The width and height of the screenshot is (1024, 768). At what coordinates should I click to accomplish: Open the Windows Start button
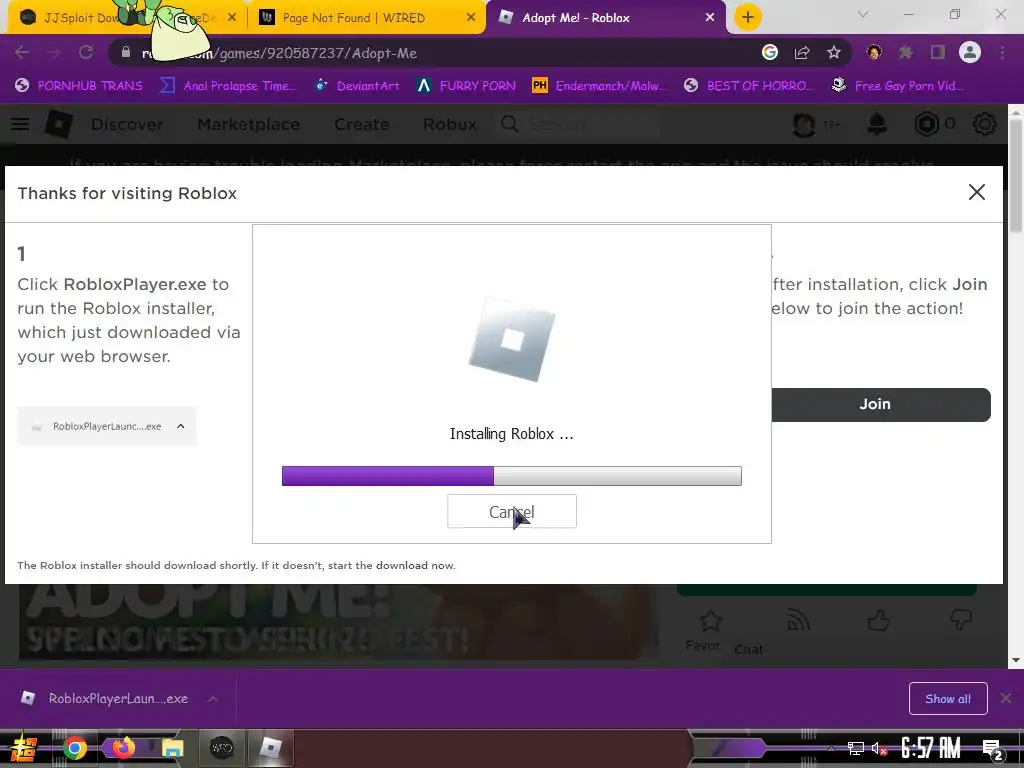(22, 748)
